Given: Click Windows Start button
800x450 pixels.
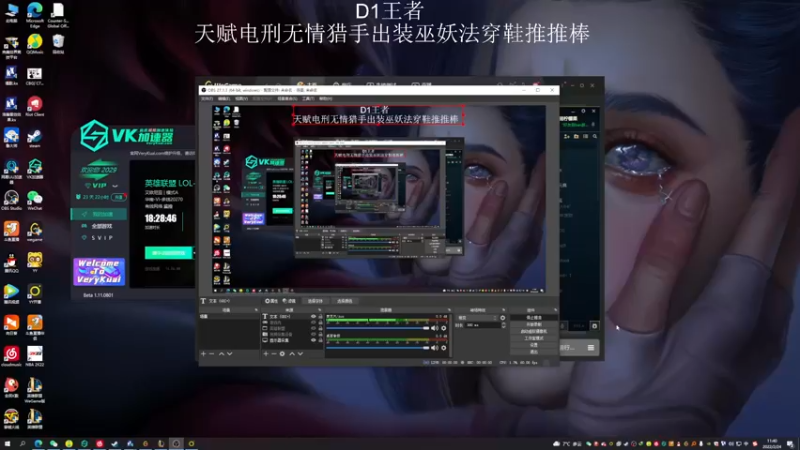Looking at the screenshot, I should point(7,444).
